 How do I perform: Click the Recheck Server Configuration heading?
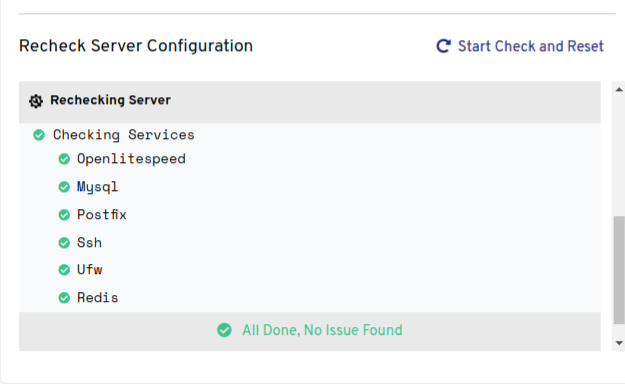pyautogui.click(x=136, y=46)
